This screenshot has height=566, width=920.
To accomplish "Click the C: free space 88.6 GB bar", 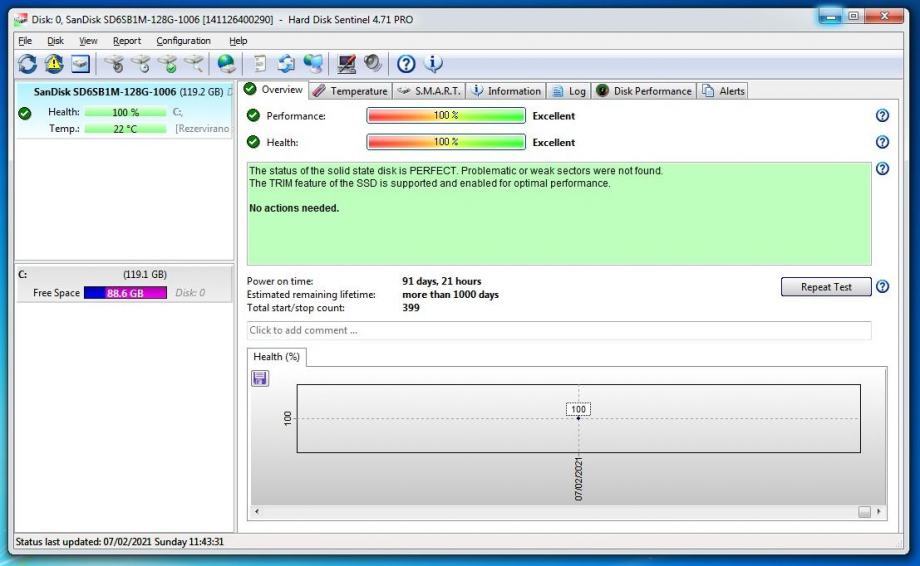I will (x=125, y=293).
